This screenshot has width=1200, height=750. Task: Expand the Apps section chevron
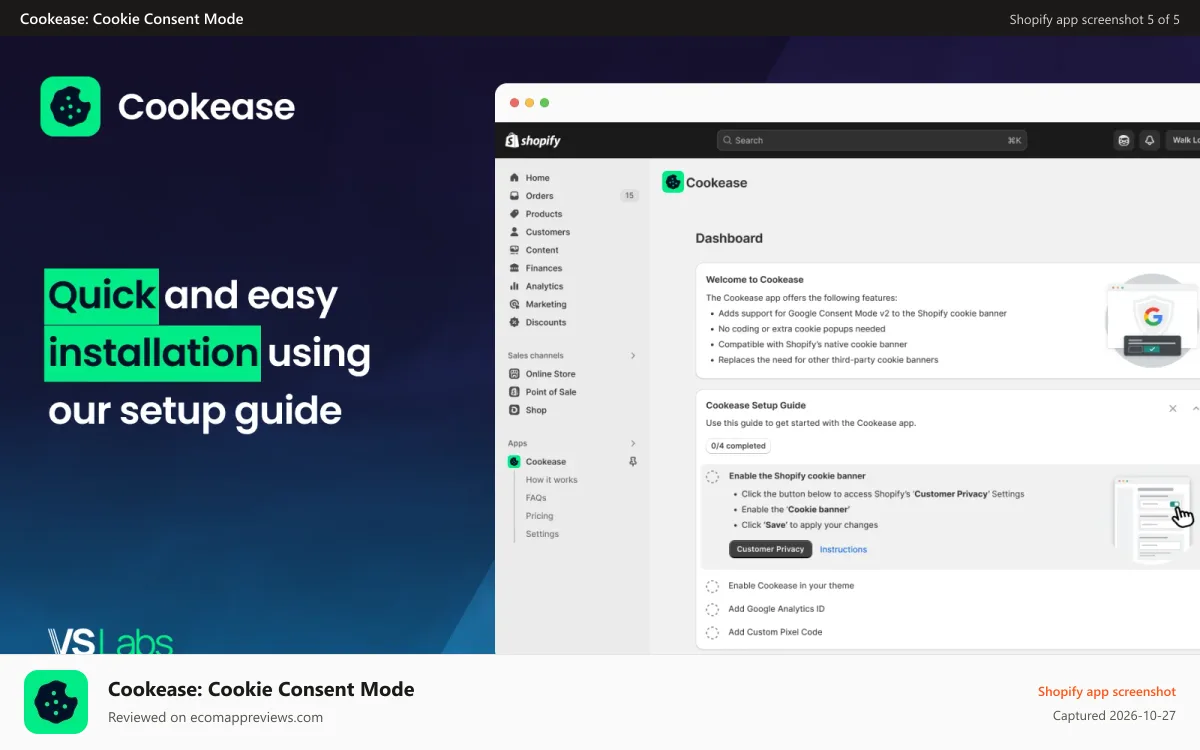coord(632,444)
